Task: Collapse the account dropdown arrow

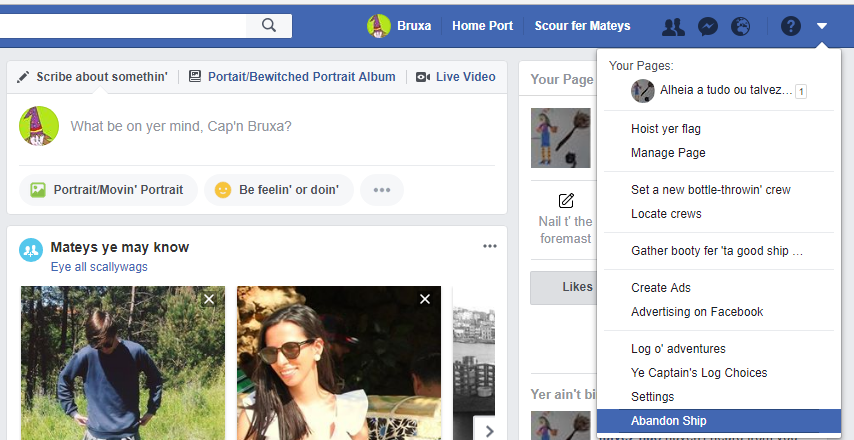Action: 821,27
